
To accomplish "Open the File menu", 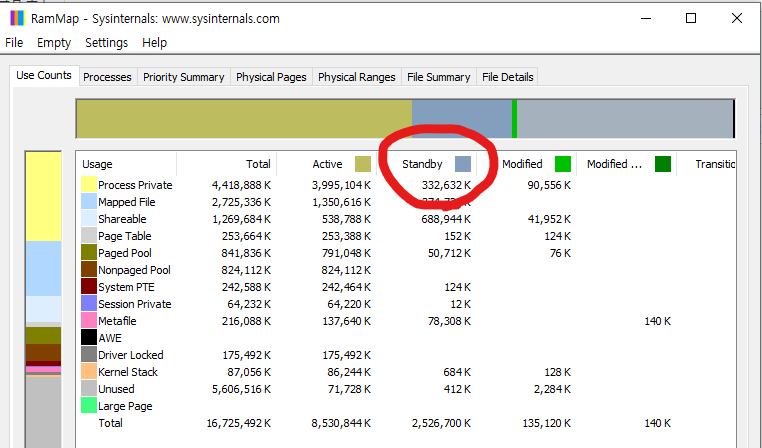I will coord(14,43).
